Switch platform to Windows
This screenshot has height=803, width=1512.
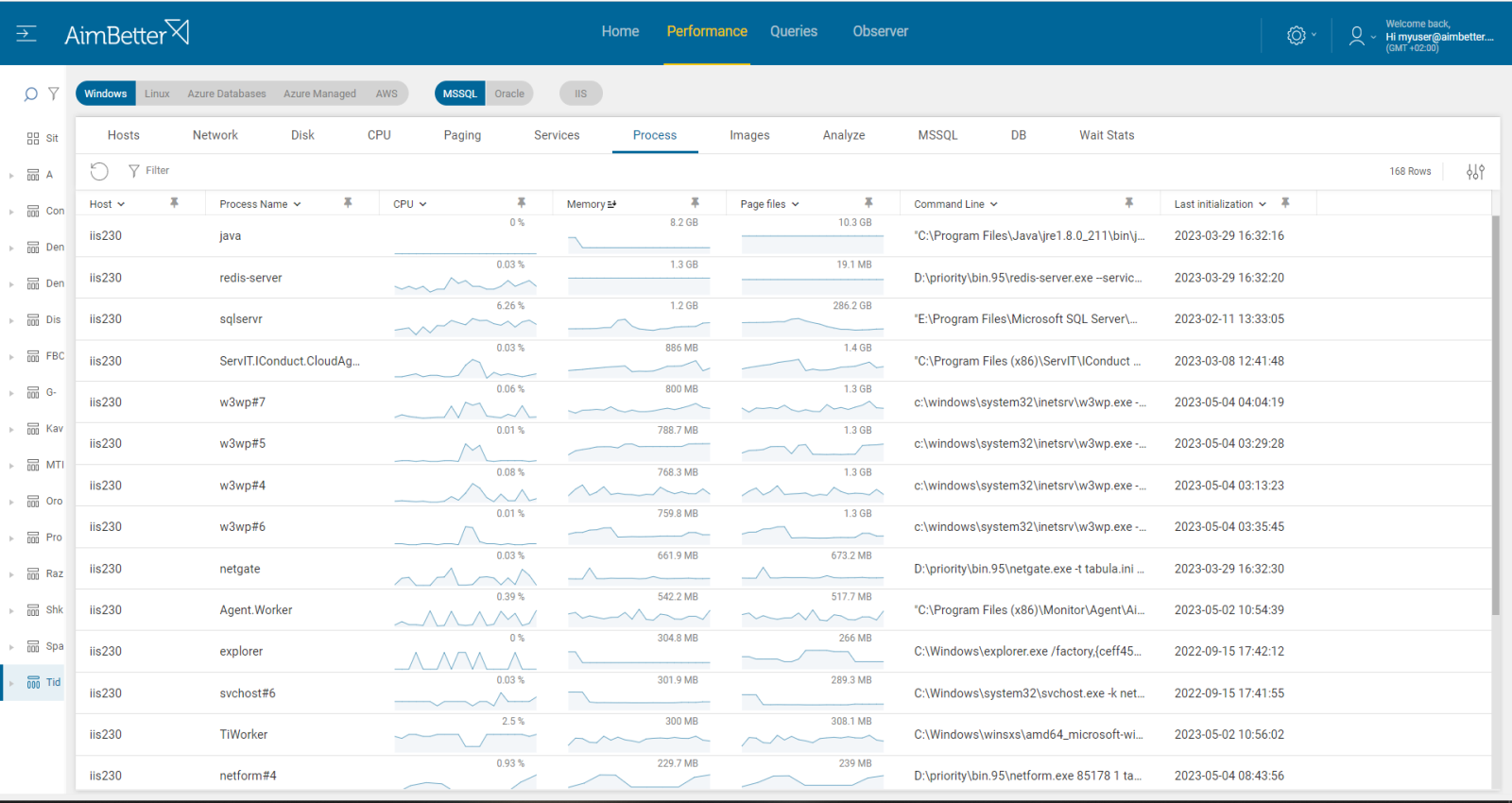[106, 94]
